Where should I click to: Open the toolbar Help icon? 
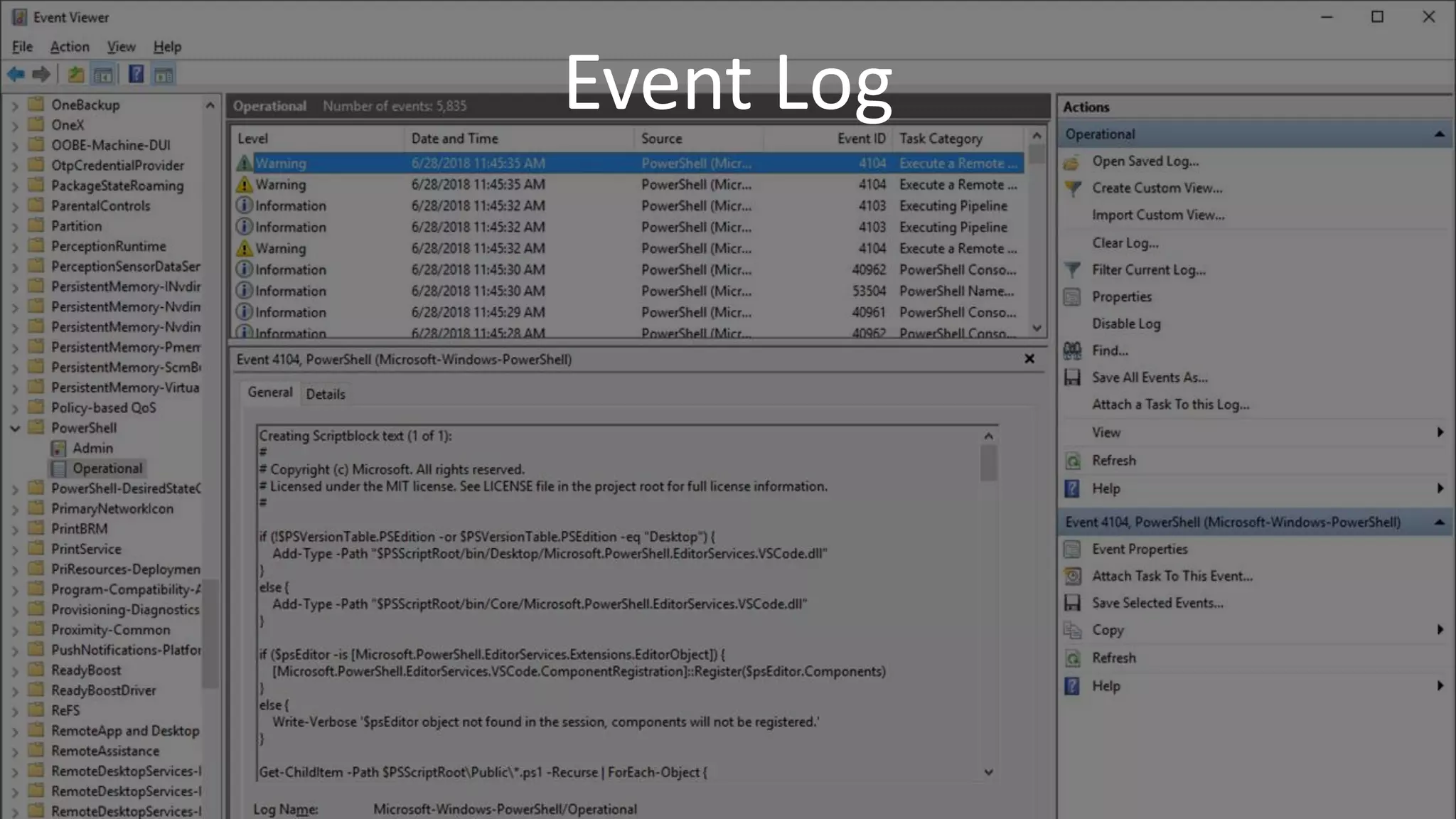[136, 74]
